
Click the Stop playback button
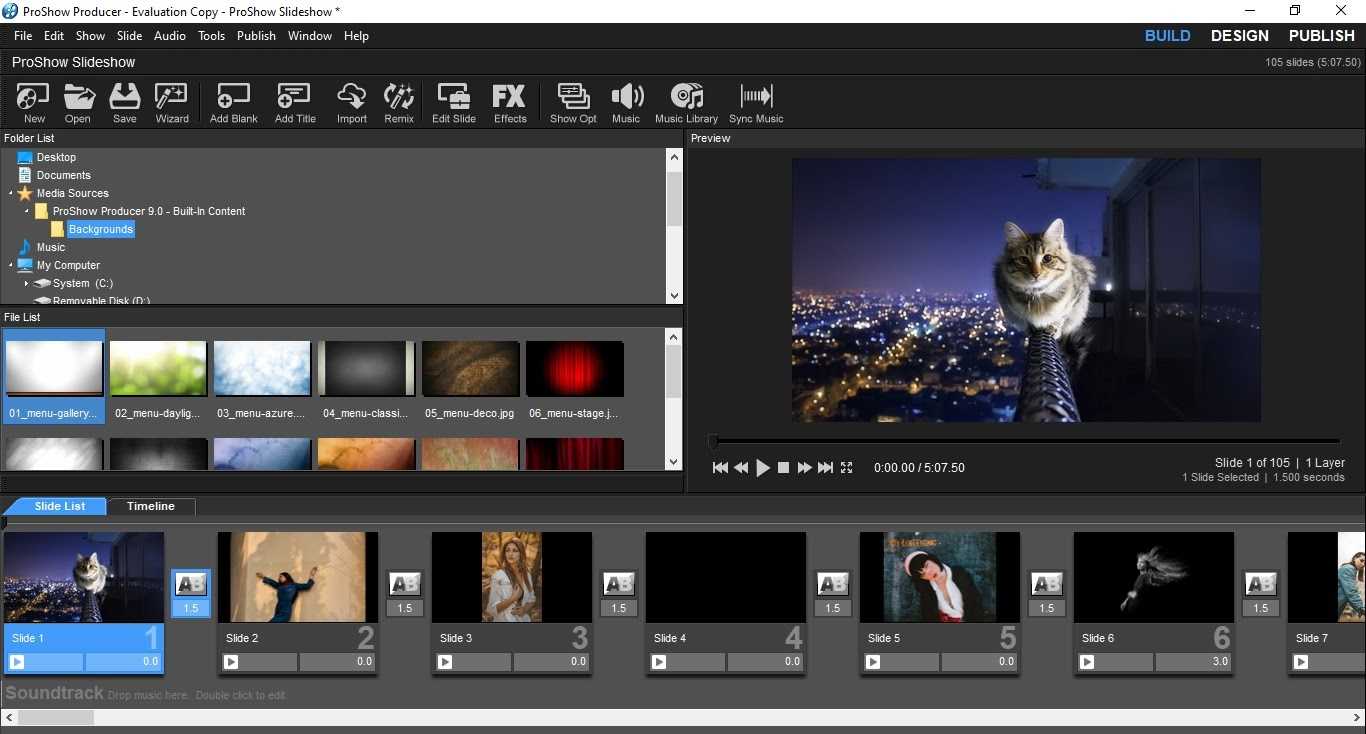coord(783,468)
